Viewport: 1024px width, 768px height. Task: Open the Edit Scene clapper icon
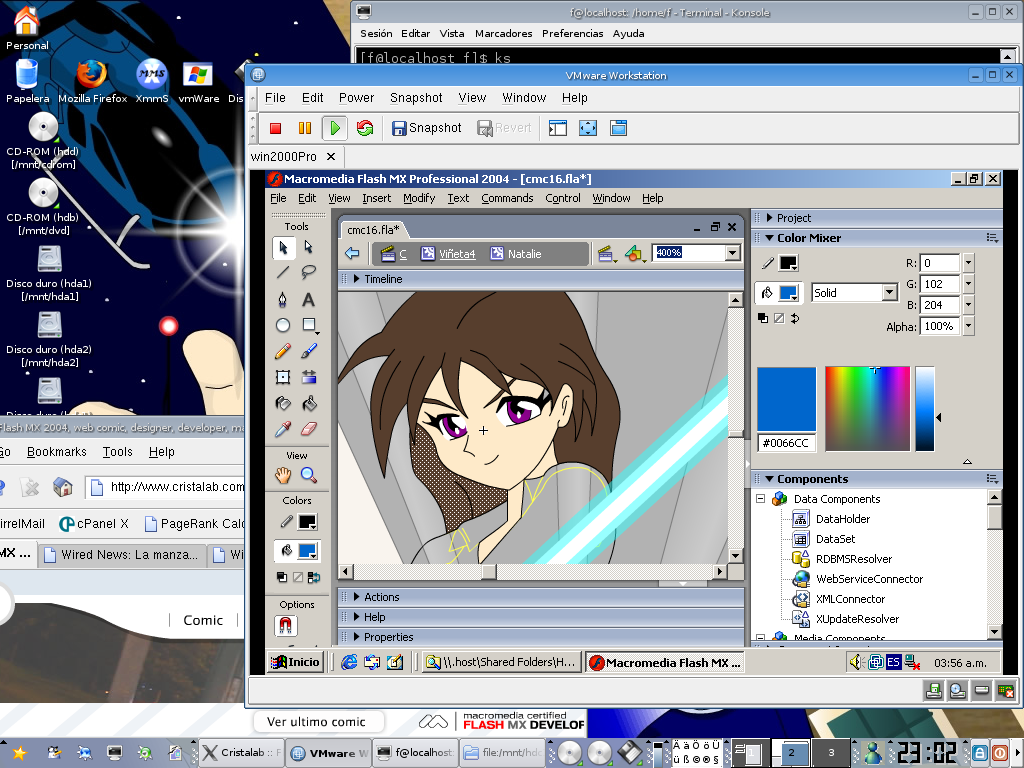(x=605, y=254)
